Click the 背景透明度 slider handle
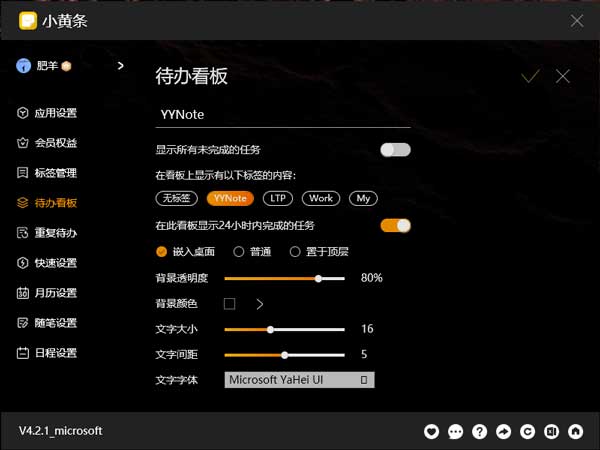This screenshot has height=450, width=600. [x=318, y=279]
